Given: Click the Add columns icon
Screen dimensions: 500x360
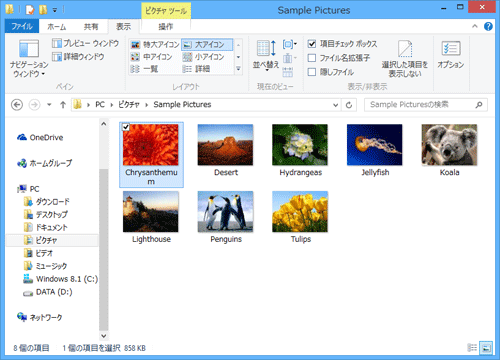Looking at the screenshot, I should [289, 59].
